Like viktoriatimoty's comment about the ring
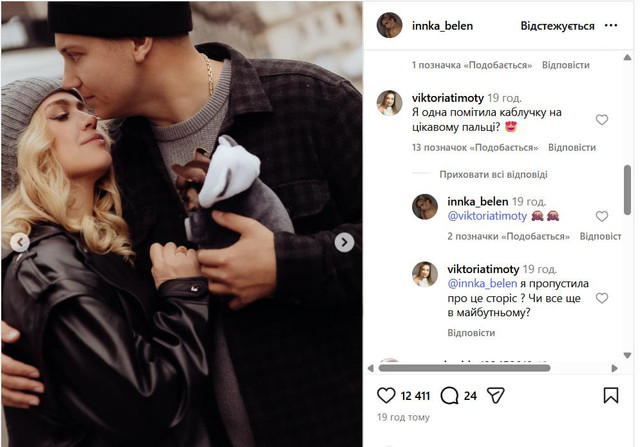 tap(602, 120)
